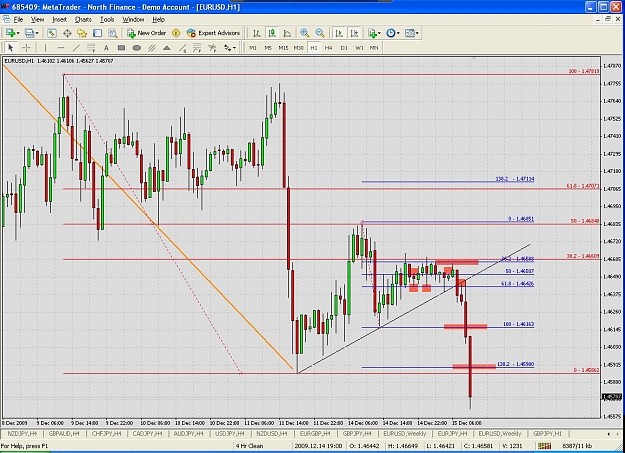Click the New Order button

[x=146, y=33]
